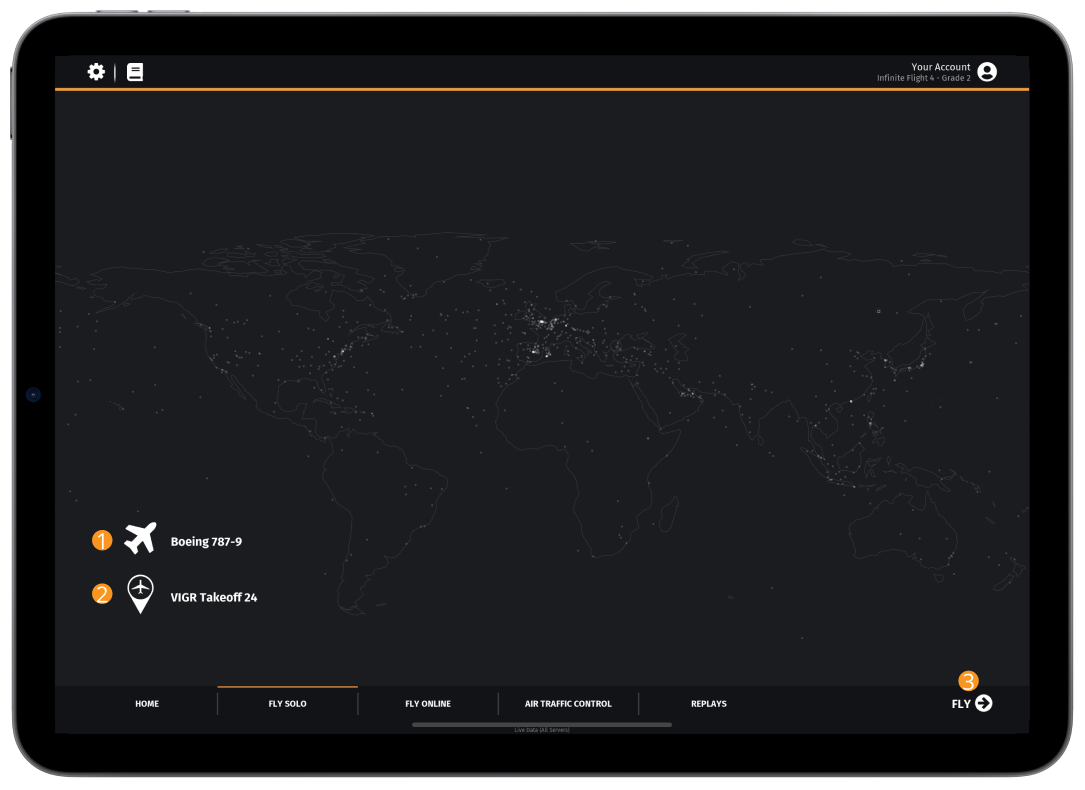
Task: Click the Live Data (All Servers) label
Action: click(x=541, y=730)
